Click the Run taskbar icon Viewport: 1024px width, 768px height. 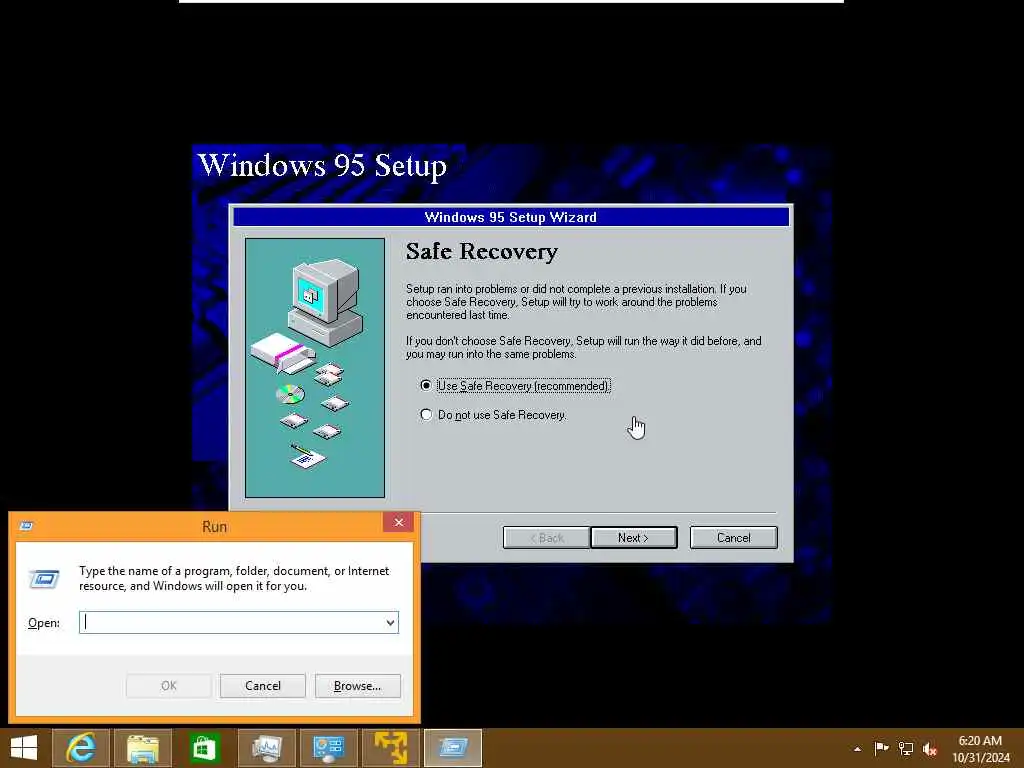pos(453,748)
